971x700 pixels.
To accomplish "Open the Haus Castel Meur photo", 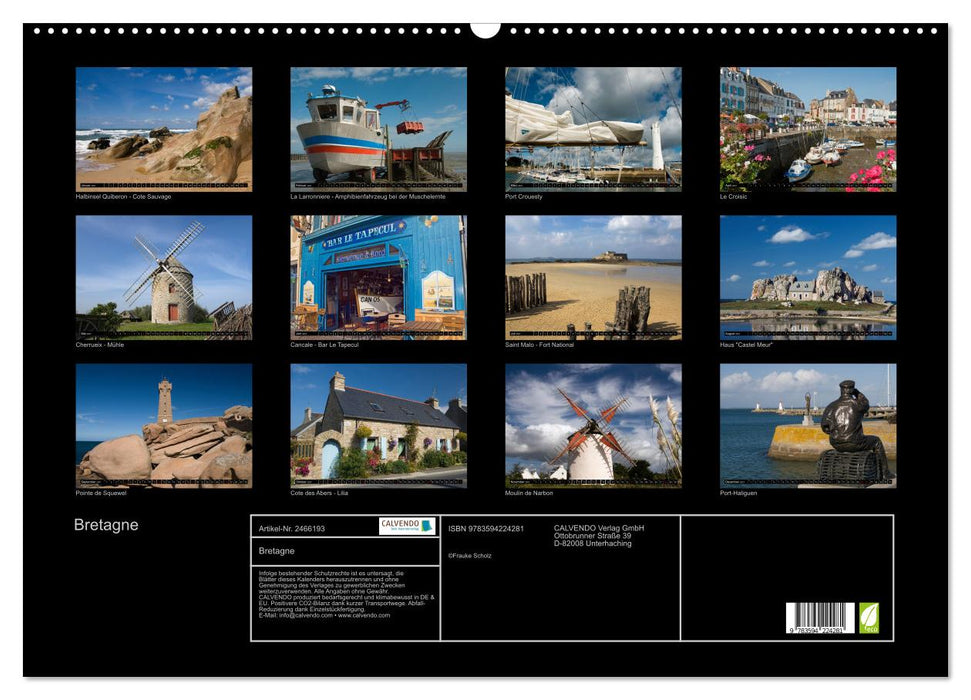I will pyautogui.click(x=808, y=278).
